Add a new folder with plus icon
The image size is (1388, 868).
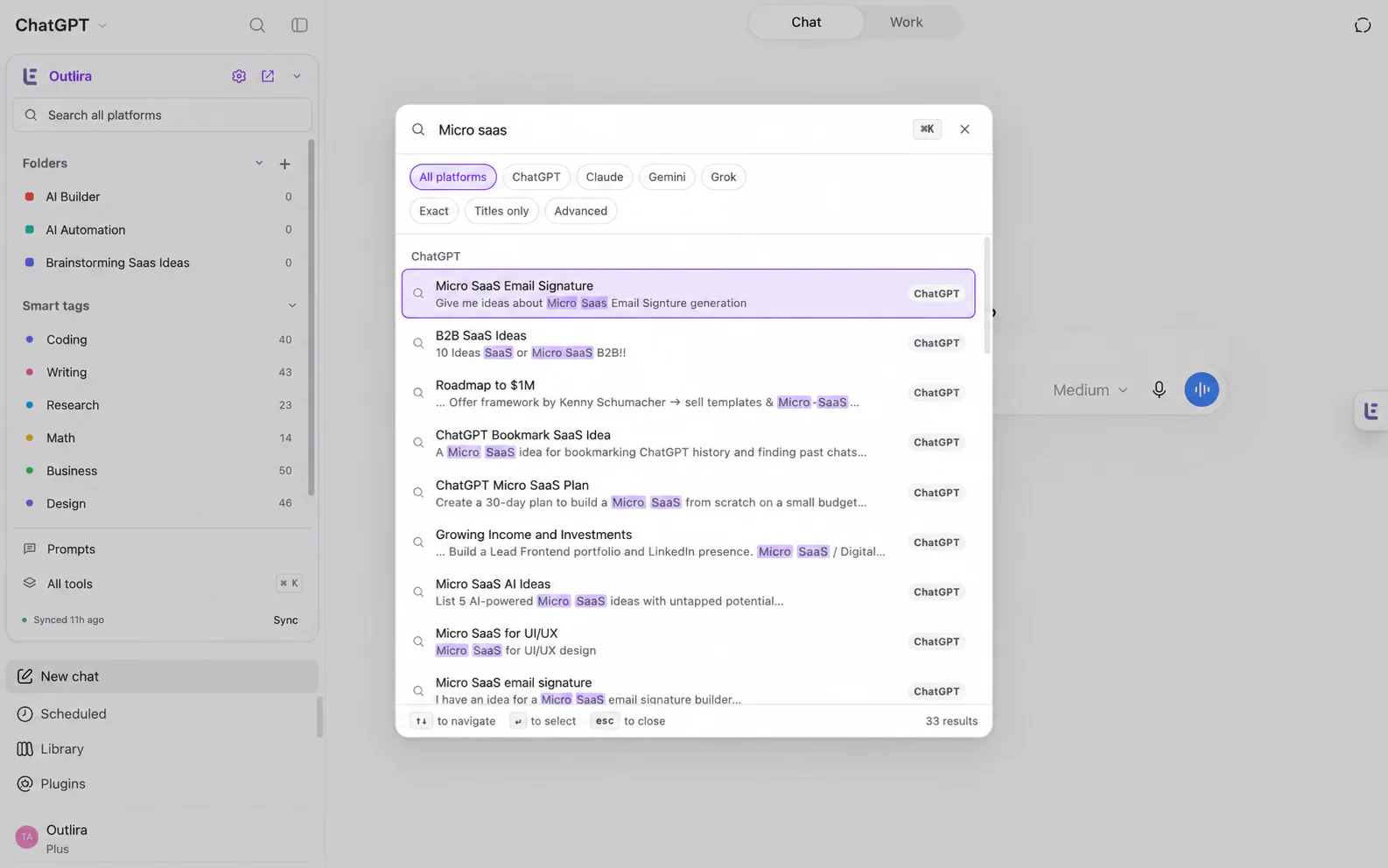point(284,164)
